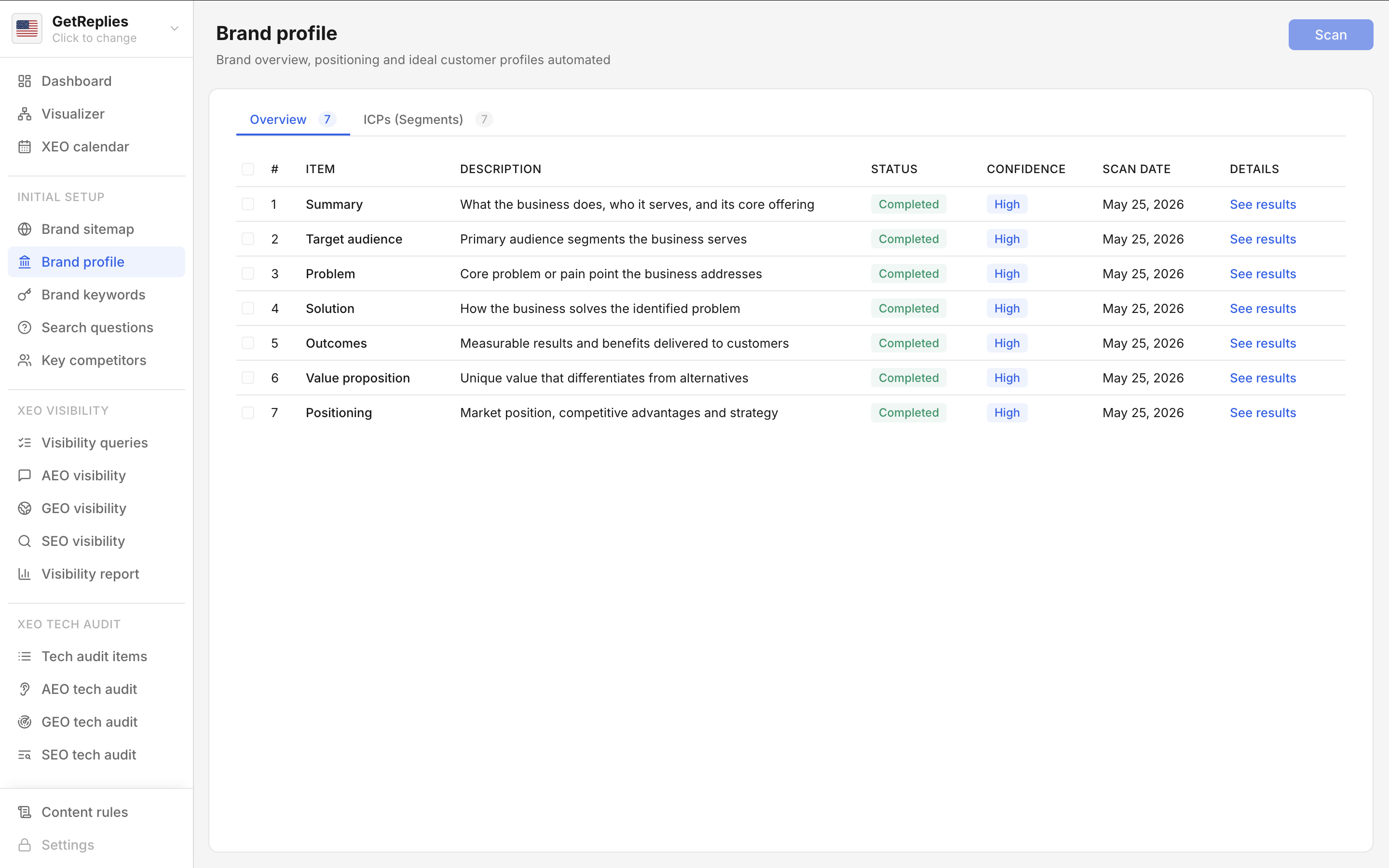The image size is (1389, 868).
Task: Click the AEO visibility chat bubble icon
Action: point(24,475)
